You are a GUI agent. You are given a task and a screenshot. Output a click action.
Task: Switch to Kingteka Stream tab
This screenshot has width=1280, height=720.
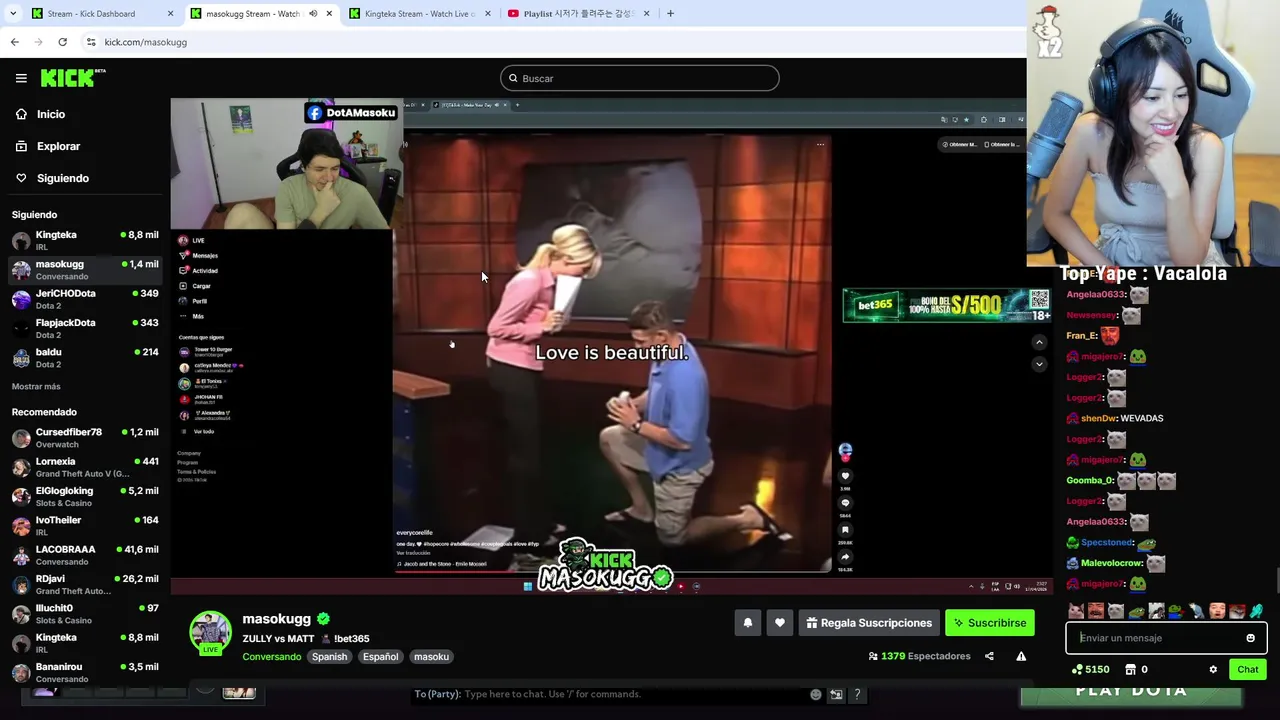click(x=420, y=14)
